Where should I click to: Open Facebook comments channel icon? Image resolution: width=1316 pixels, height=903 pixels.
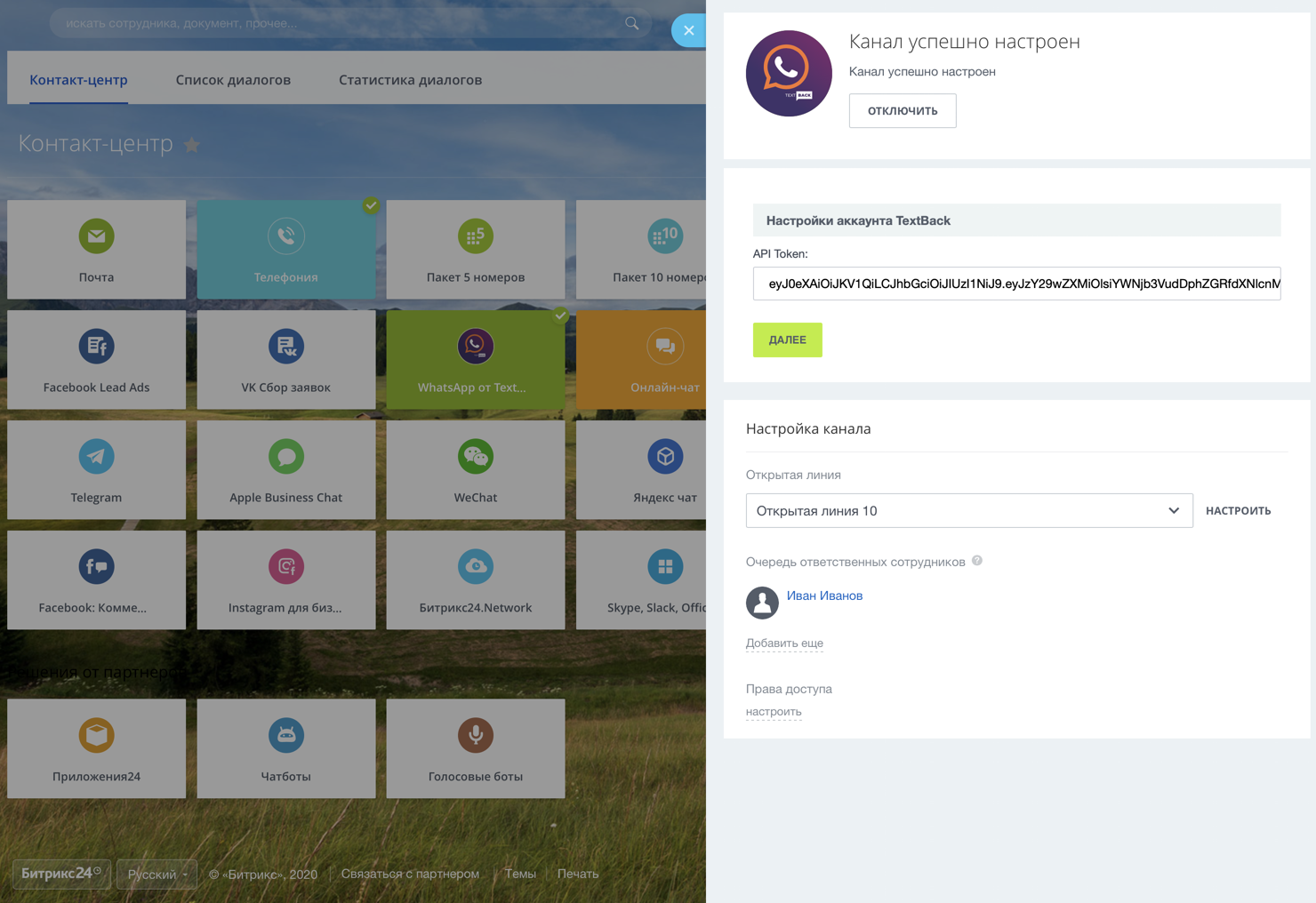point(96,567)
